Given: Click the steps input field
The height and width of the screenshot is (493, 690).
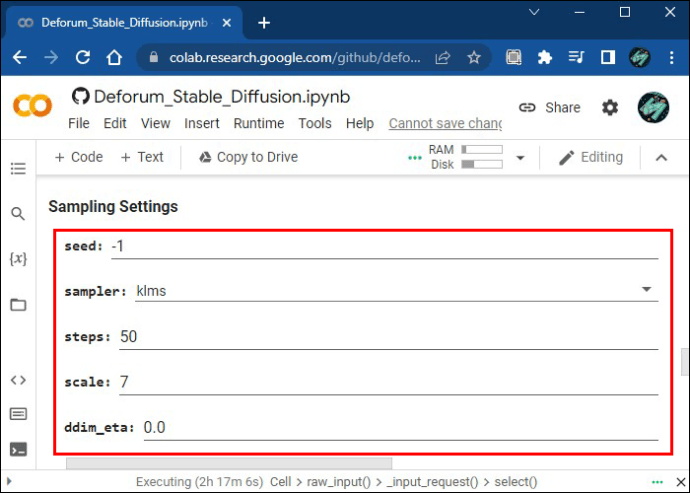Looking at the screenshot, I should [389, 337].
